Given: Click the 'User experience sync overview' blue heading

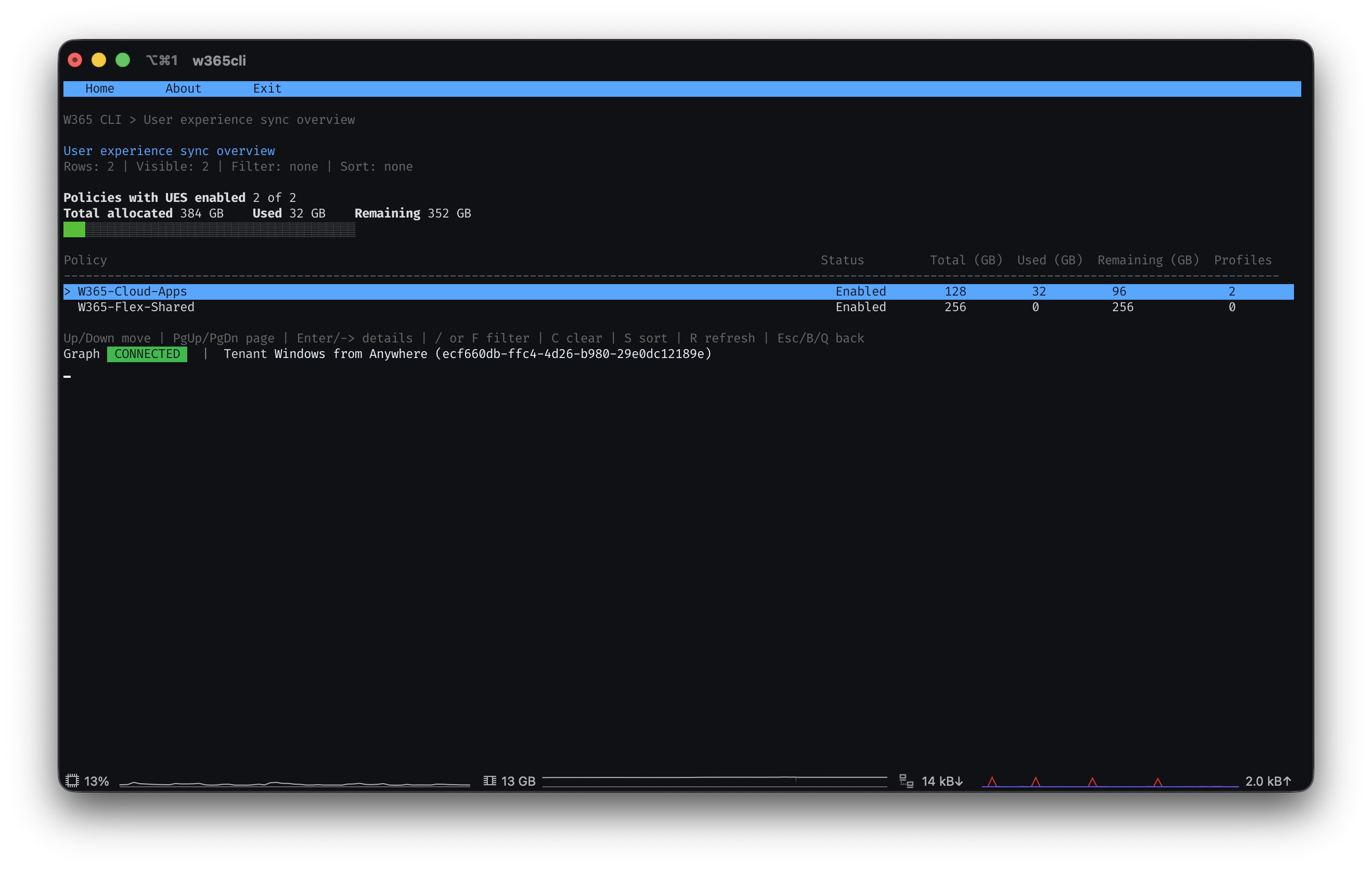Looking at the screenshot, I should point(169,151).
